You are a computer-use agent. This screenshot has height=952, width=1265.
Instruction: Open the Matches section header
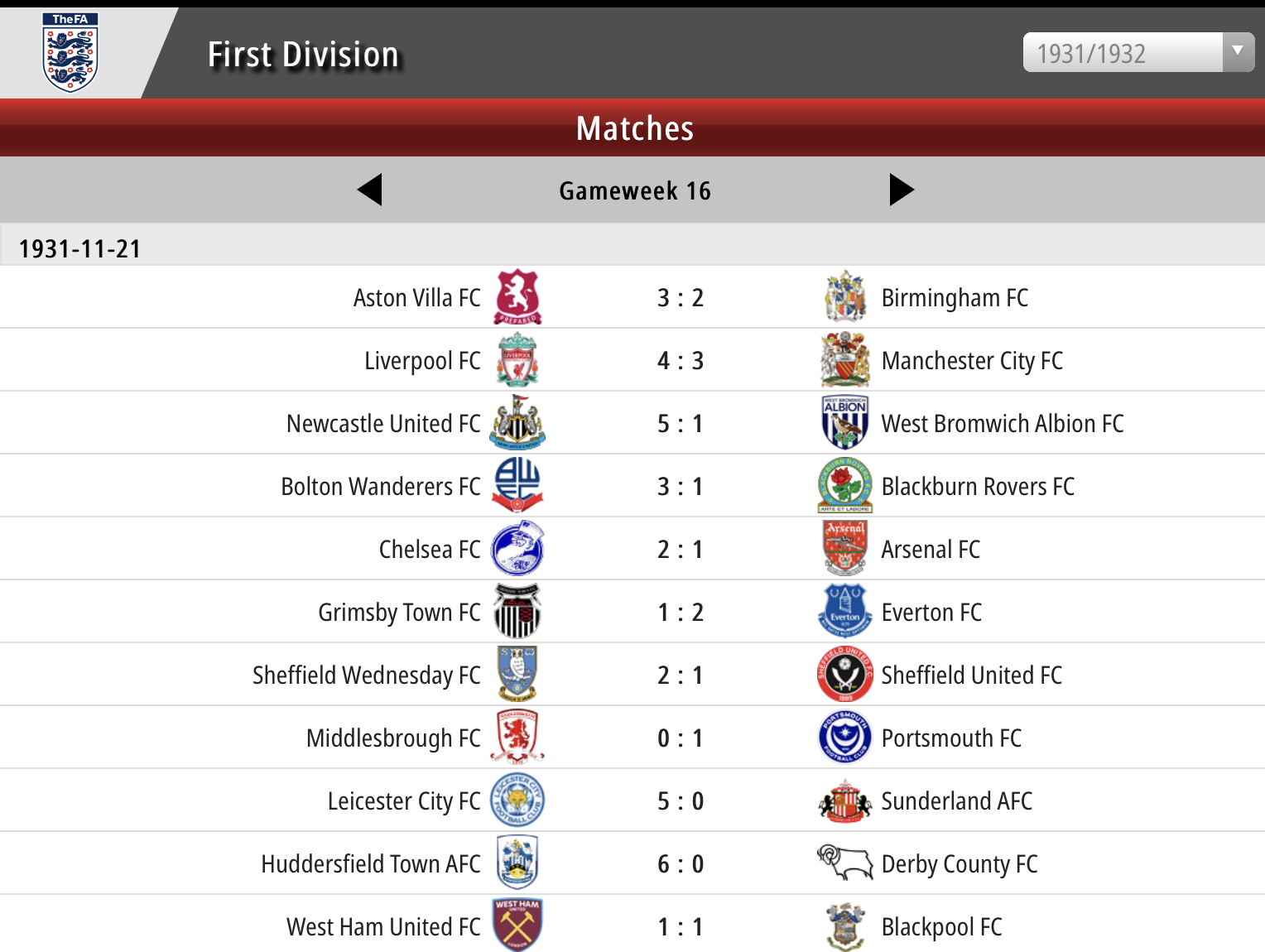(x=634, y=129)
